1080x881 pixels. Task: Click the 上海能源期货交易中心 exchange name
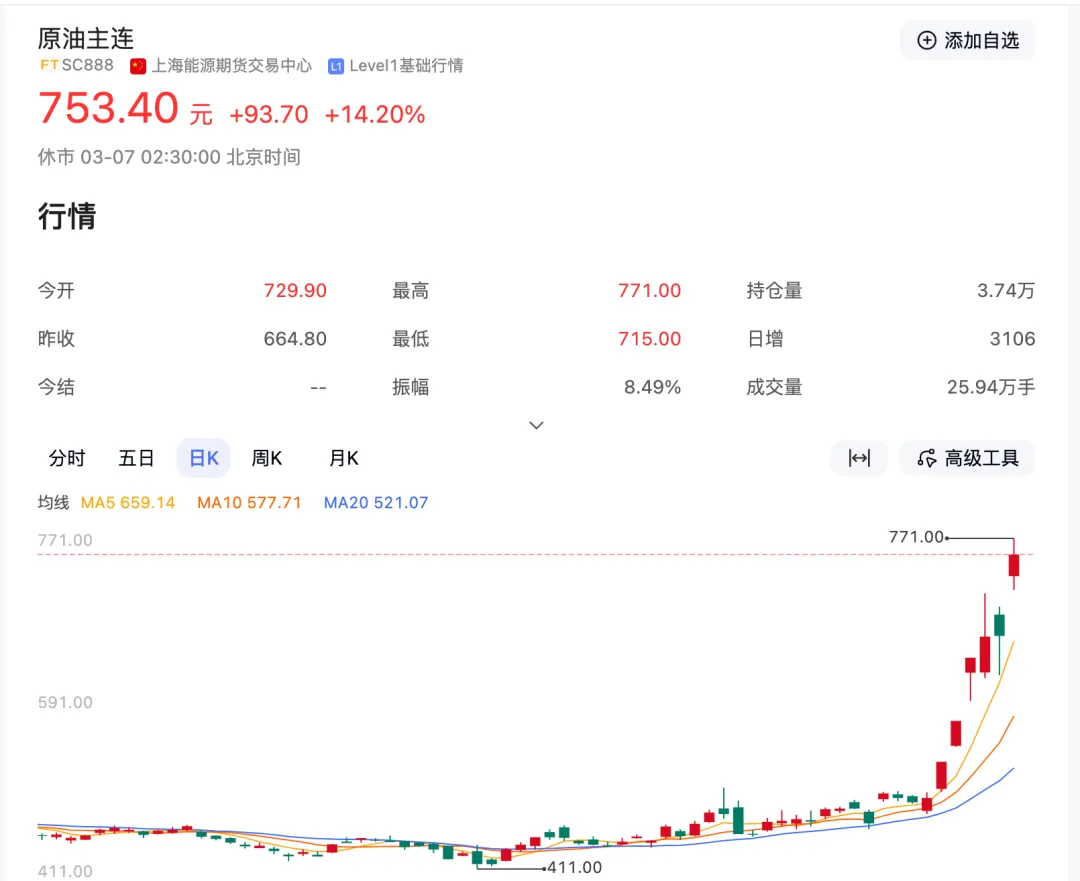tap(231, 65)
